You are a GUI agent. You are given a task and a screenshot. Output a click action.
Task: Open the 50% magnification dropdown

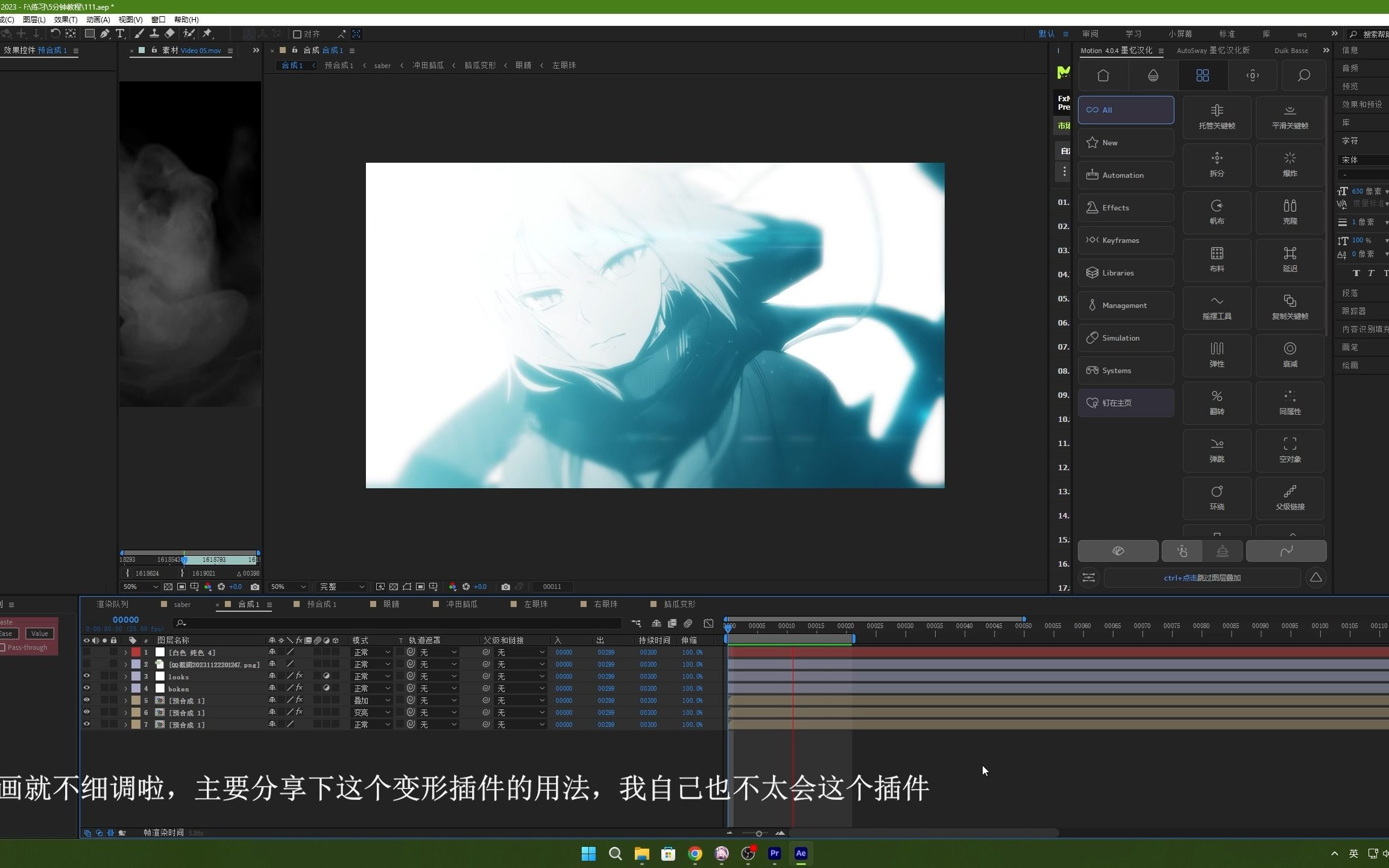tap(288, 586)
